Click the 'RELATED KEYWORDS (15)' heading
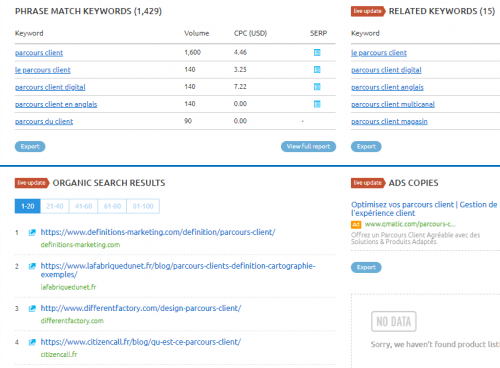Screen dimensions: 500x368 pos(441,11)
